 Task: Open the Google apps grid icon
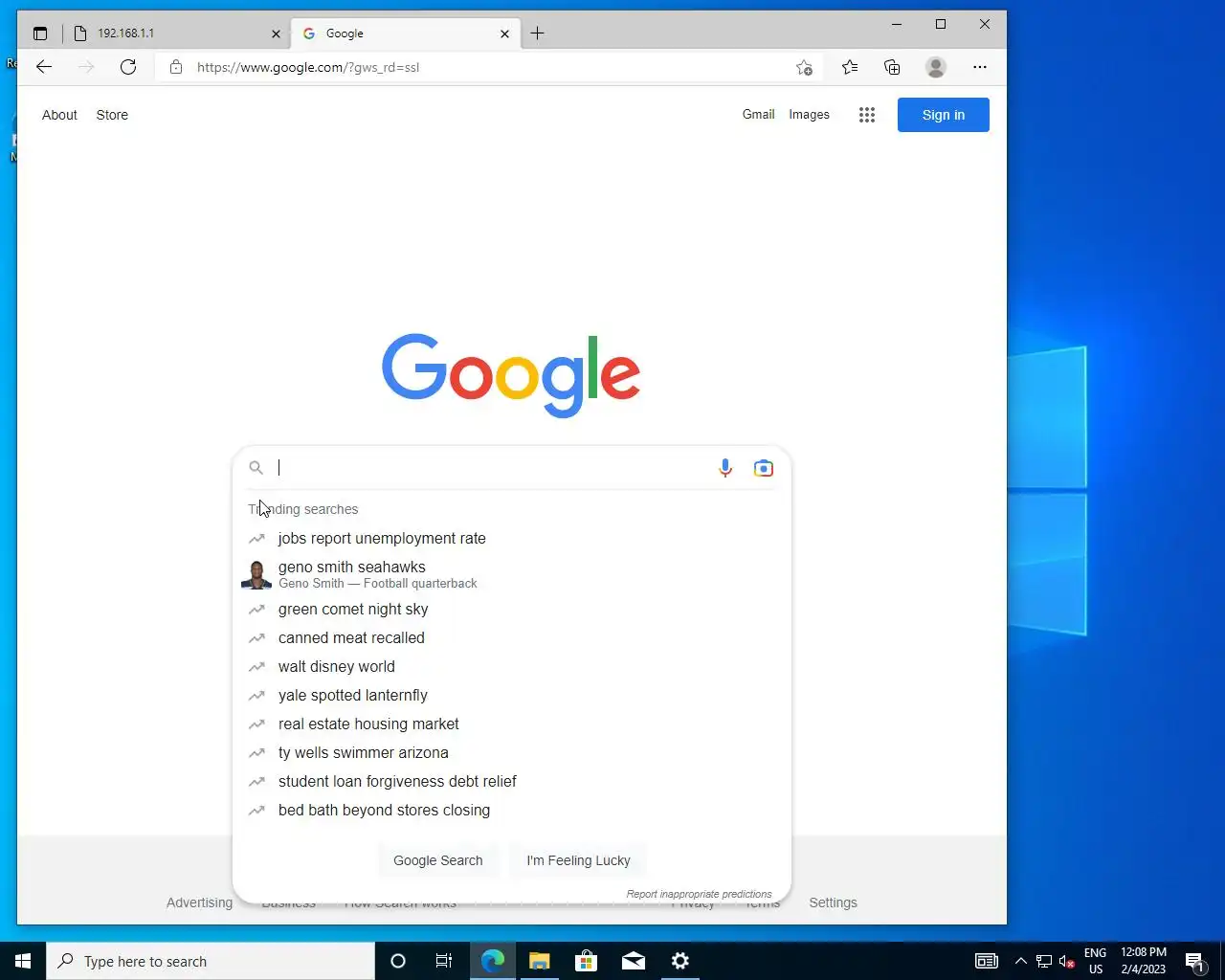pos(867,115)
